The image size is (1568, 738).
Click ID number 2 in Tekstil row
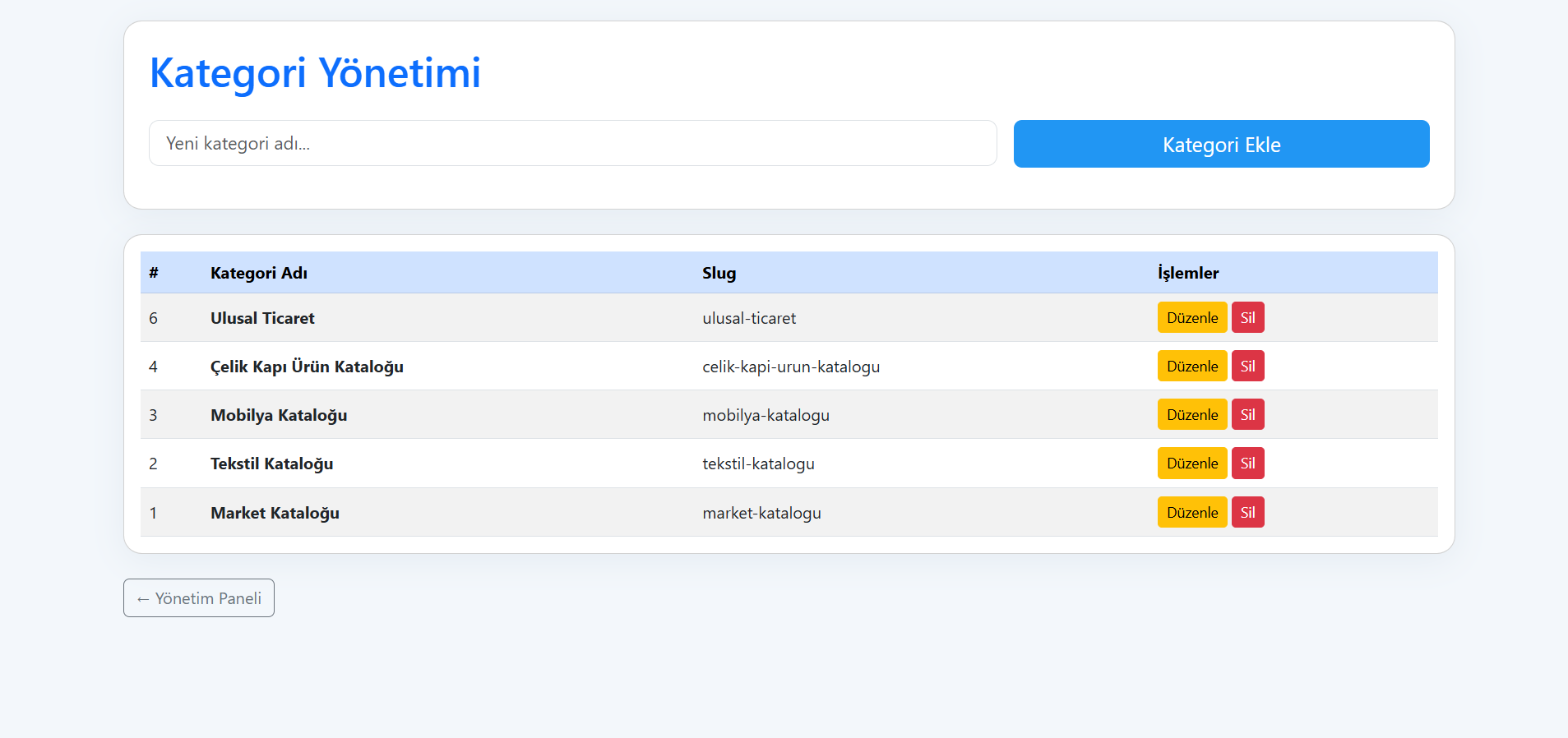[153, 464]
